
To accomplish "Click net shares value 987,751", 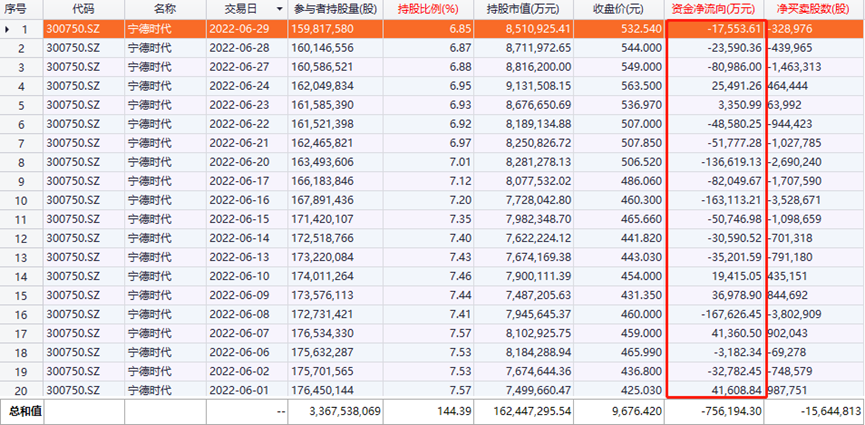I will [787, 390].
